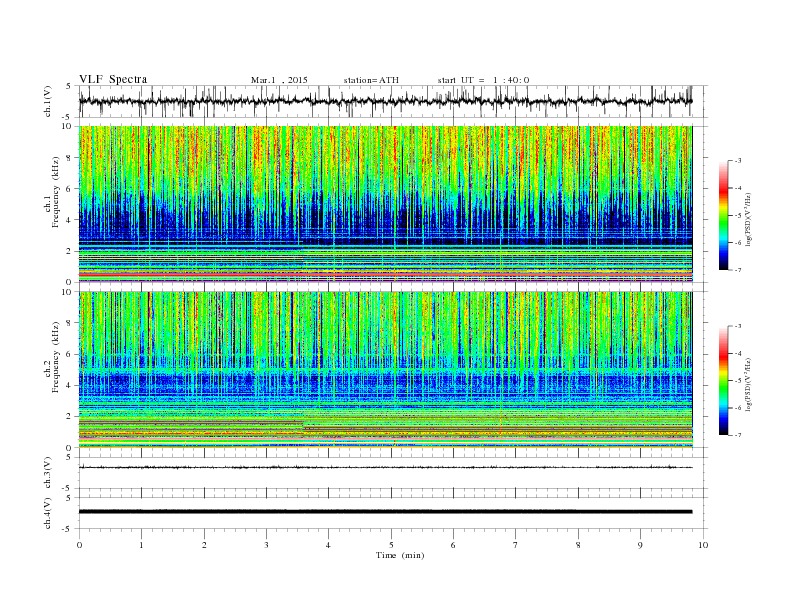Click the ch.1 'Frequency (kHz)' axis label
The image size is (792, 612).
tap(56, 192)
